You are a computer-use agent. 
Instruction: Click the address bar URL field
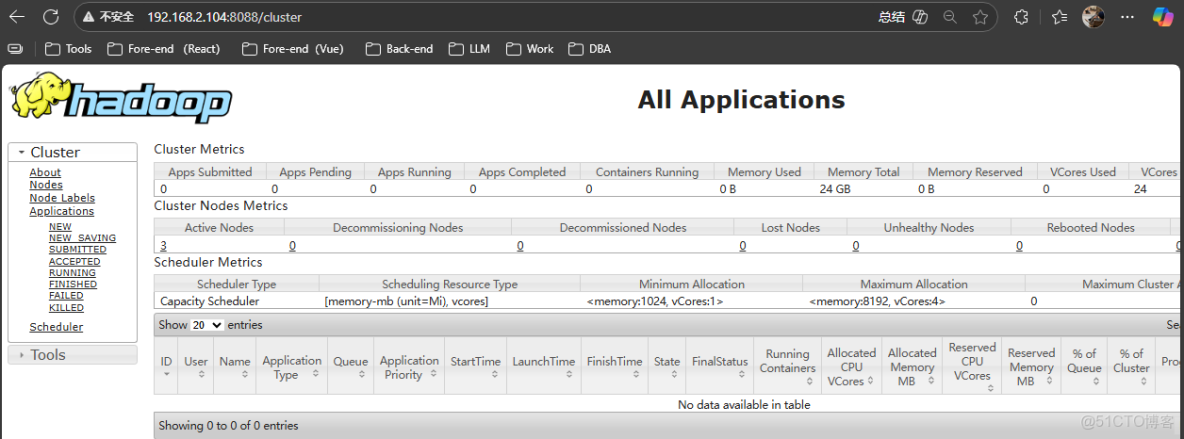(x=500, y=17)
